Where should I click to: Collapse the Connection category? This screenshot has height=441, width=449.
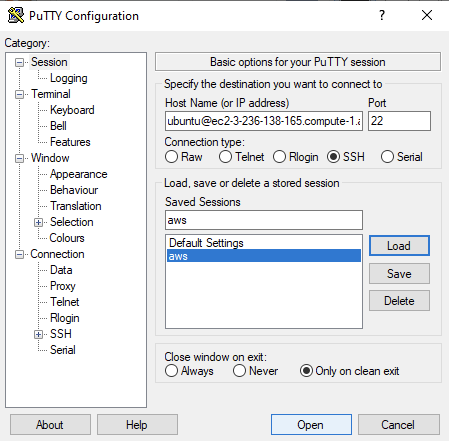click(20, 255)
